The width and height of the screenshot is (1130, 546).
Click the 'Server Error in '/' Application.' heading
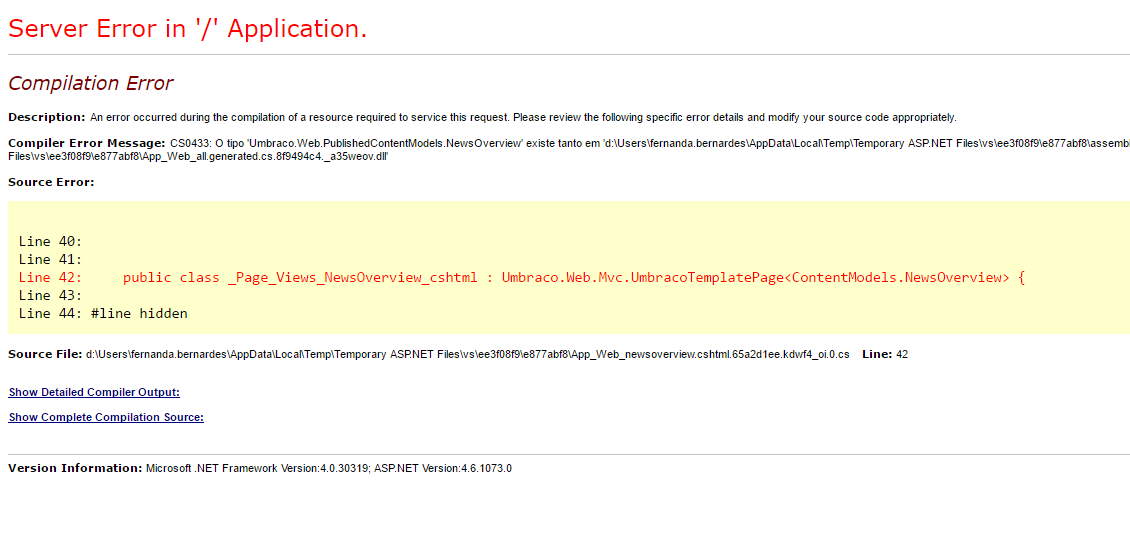pos(187,28)
